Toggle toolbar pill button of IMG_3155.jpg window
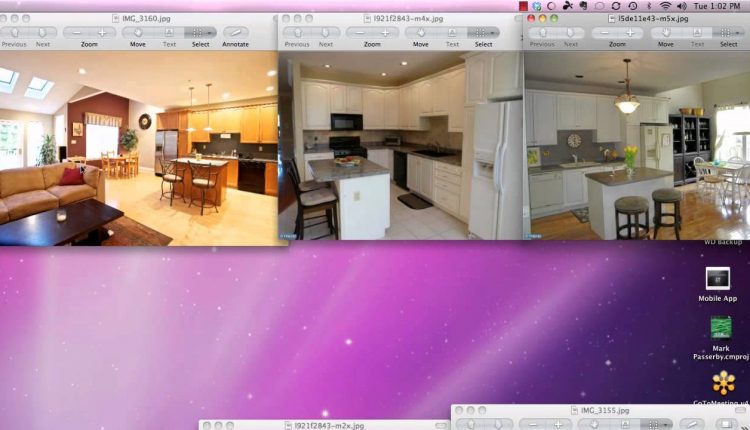Viewport: 750px width, 430px height. click(x=740, y=410)
